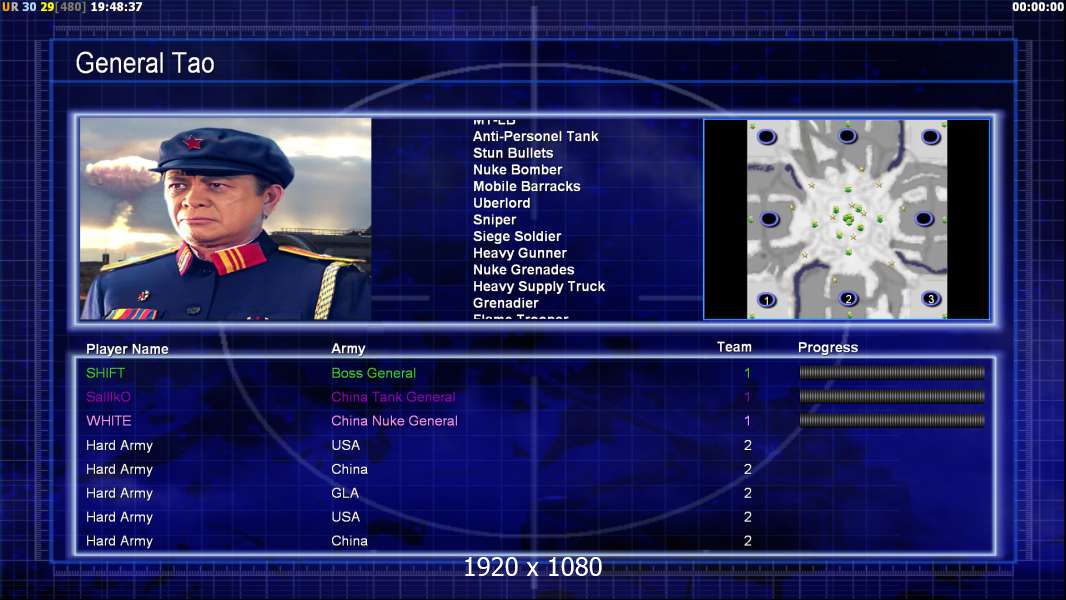Select the middle-right empty start spot on minimap
The width and height of the screenshot is (1066, 600).
click(x=923, y=219)
